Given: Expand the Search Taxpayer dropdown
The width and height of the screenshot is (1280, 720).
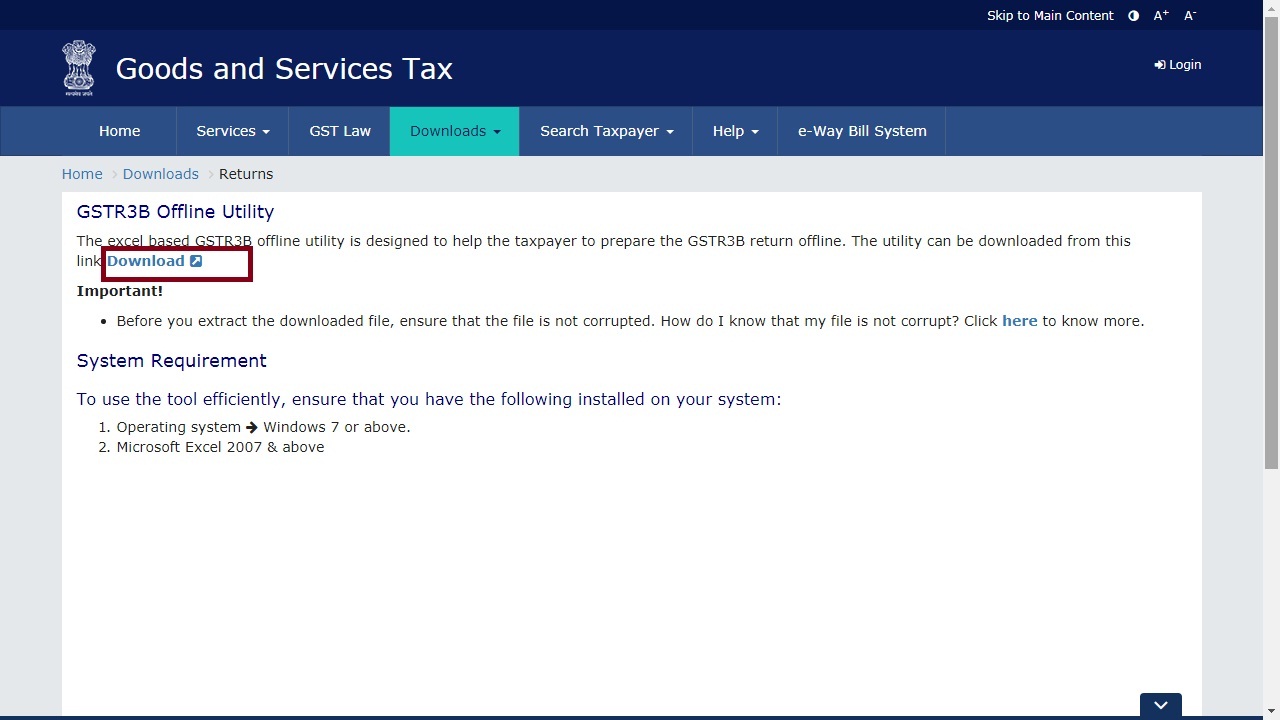Looking at the screenshot, I should point(605,131).
